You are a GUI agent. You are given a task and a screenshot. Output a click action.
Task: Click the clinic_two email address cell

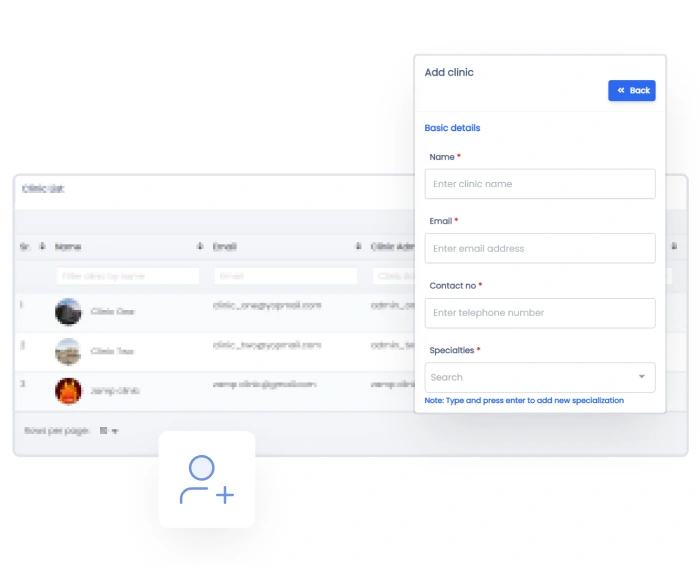tap(267, 345)
